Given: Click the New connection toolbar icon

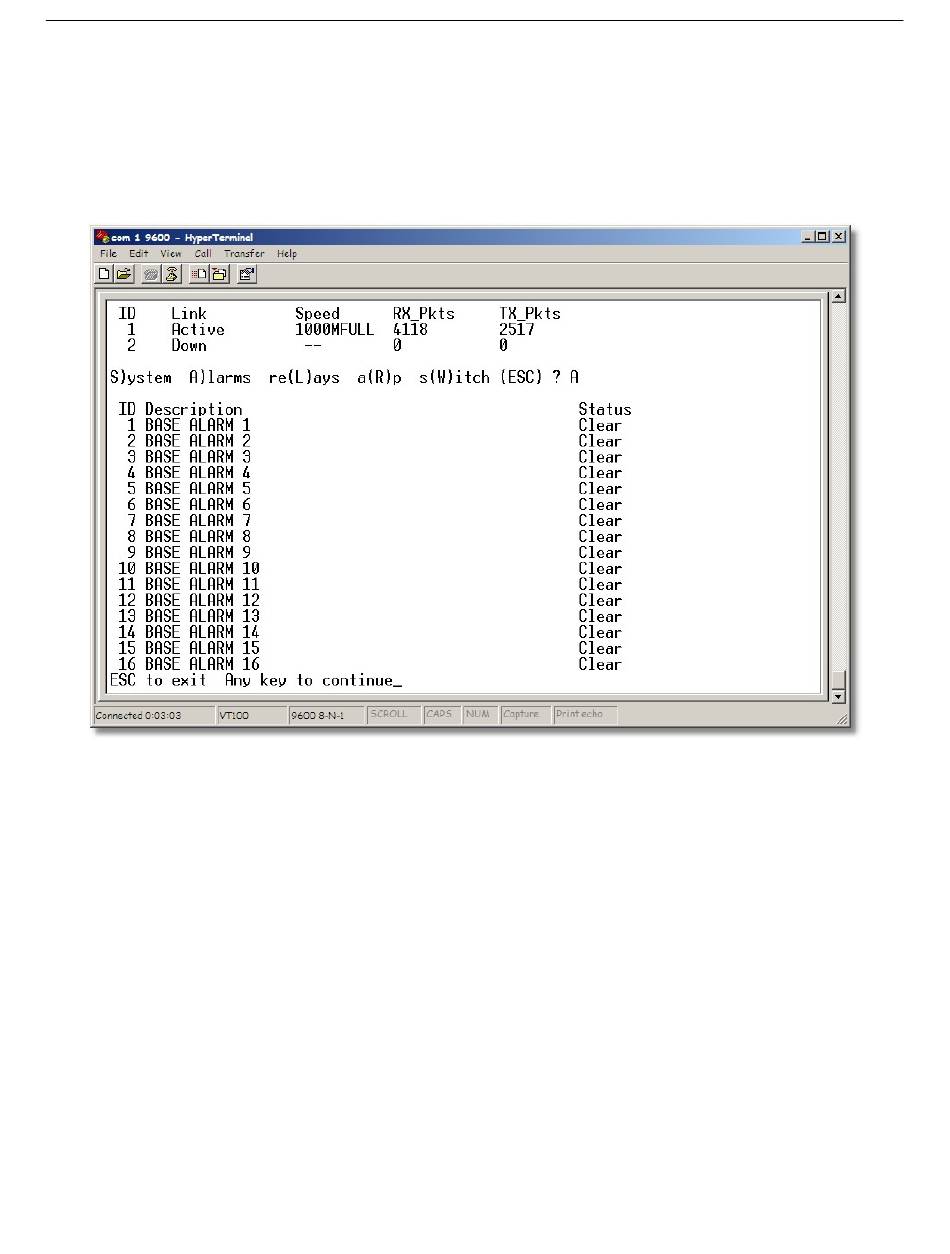Looking at the screenshot, I should click(x=104, y=273).
